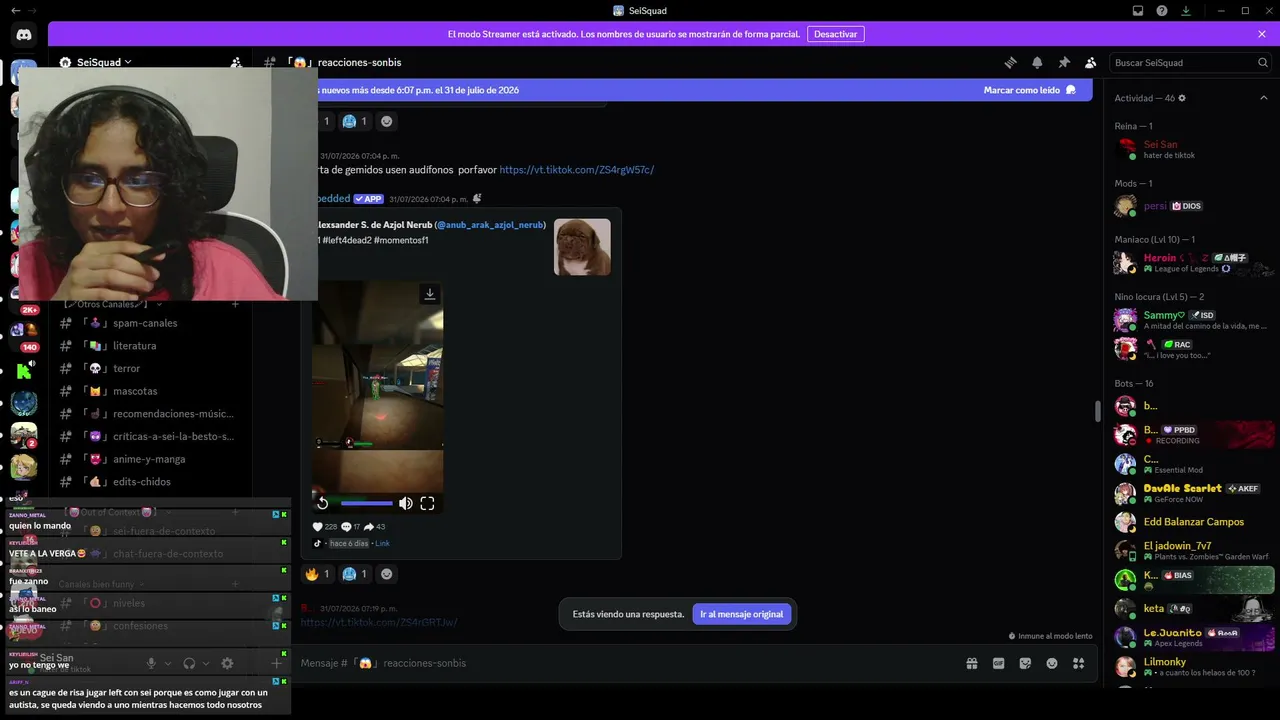The image size is (1280, 720).
Task: Download the embedded TikTok video
Action: point(430,294)
